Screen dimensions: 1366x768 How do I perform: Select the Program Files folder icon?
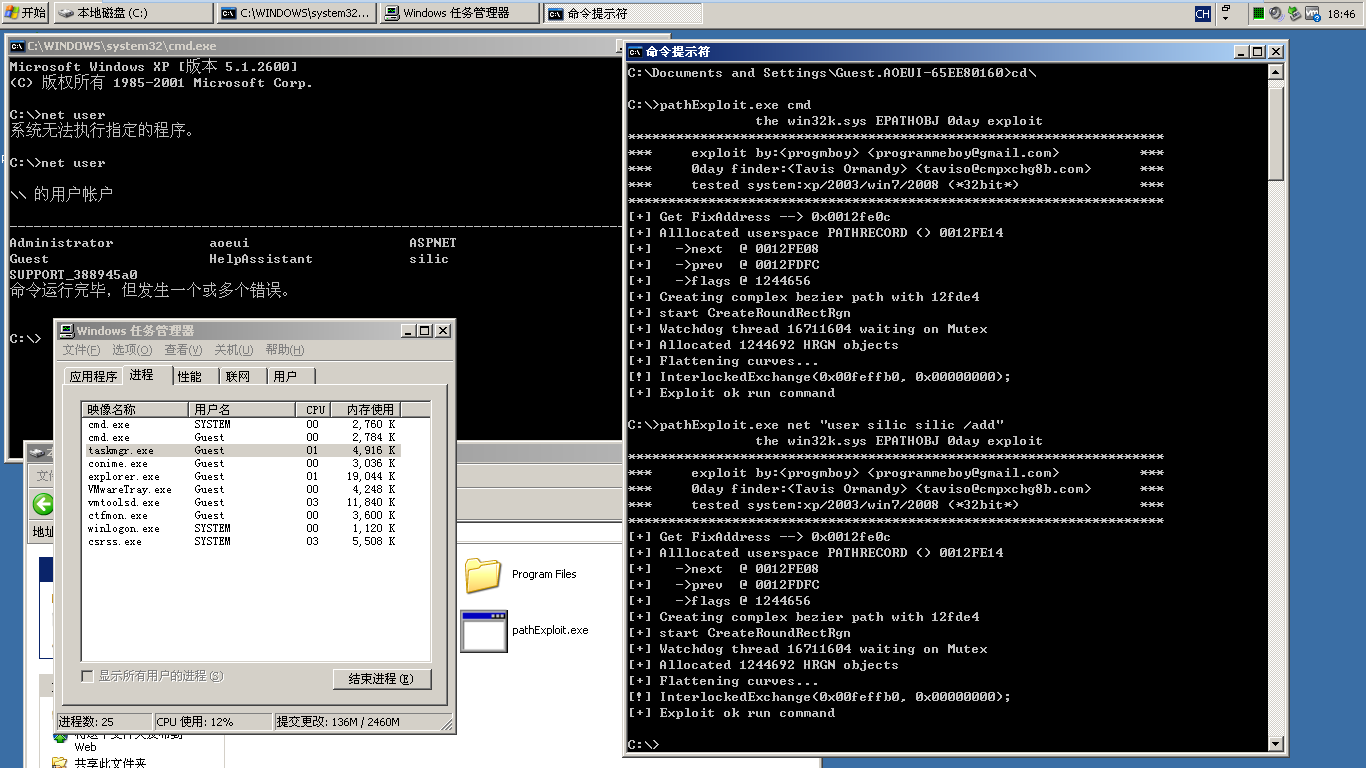483,574
